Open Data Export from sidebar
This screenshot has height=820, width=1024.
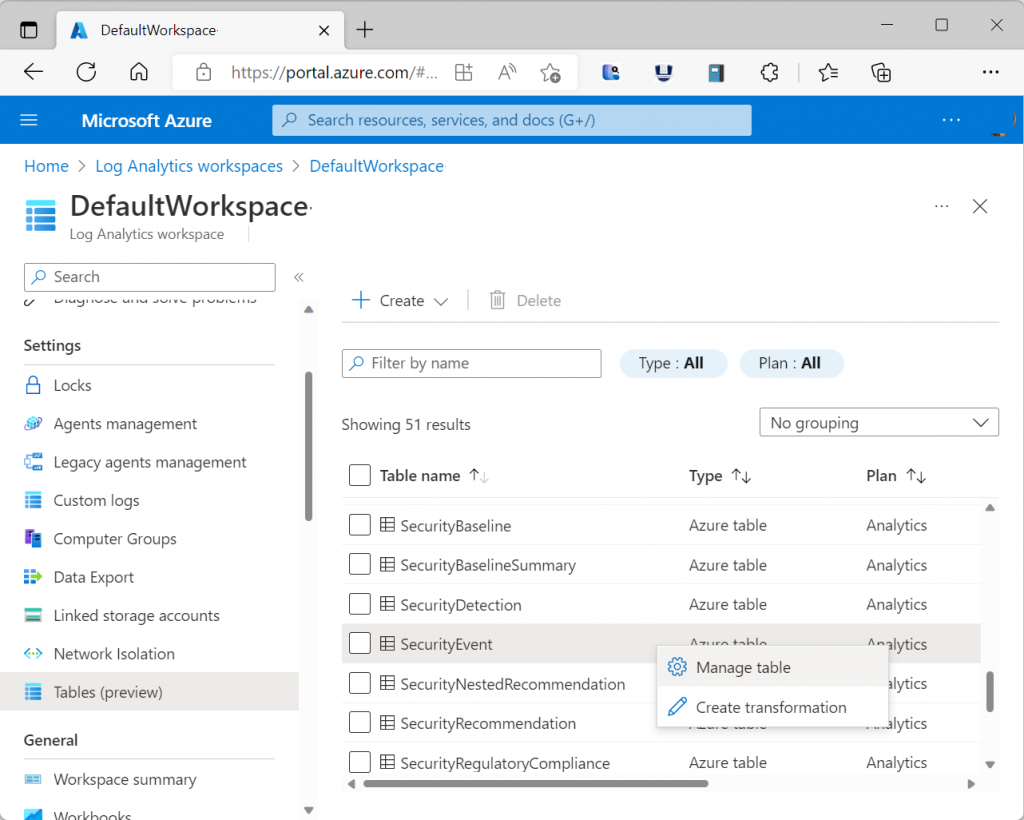coord(93,577)
